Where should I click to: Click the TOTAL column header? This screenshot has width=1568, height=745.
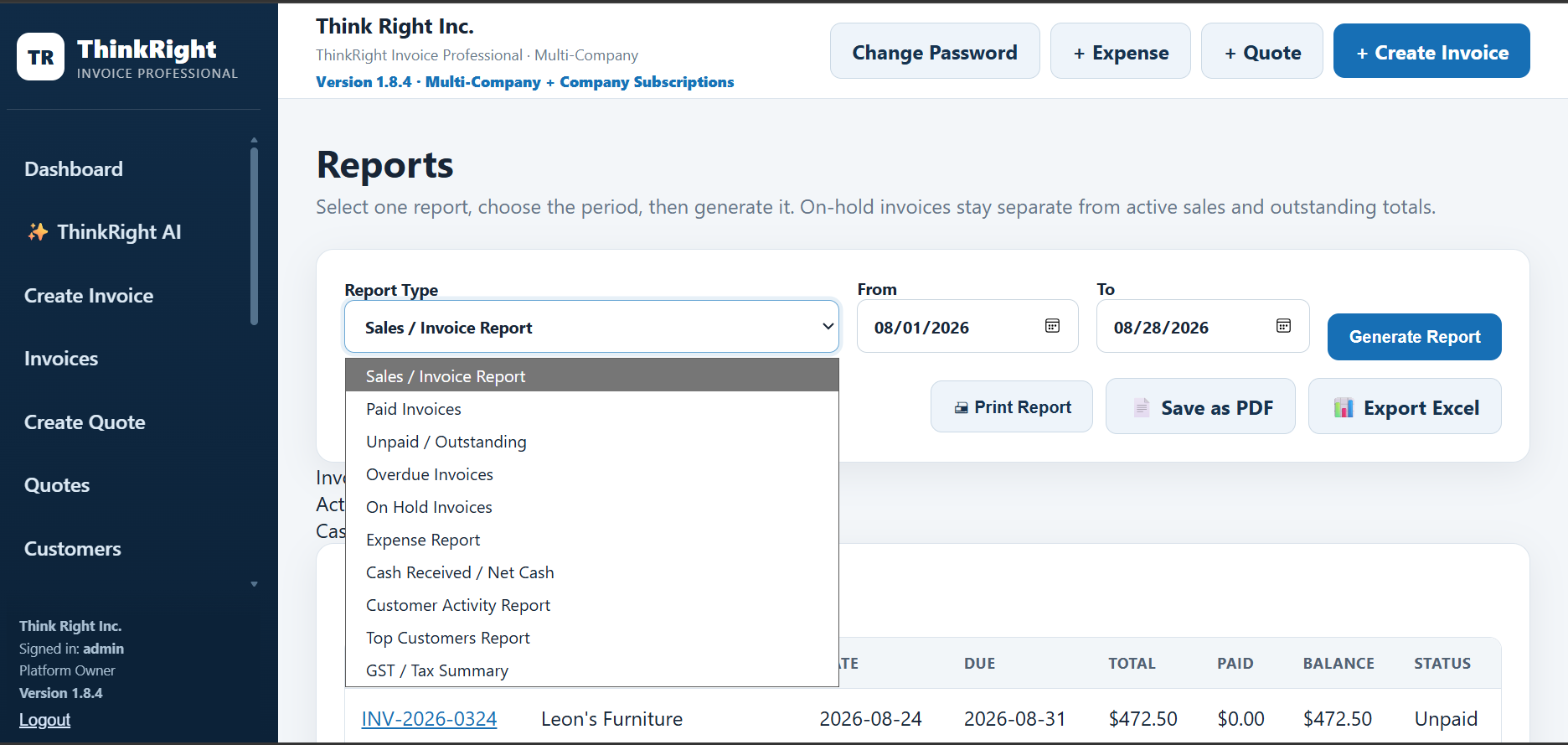click(x=1132, y=664)
